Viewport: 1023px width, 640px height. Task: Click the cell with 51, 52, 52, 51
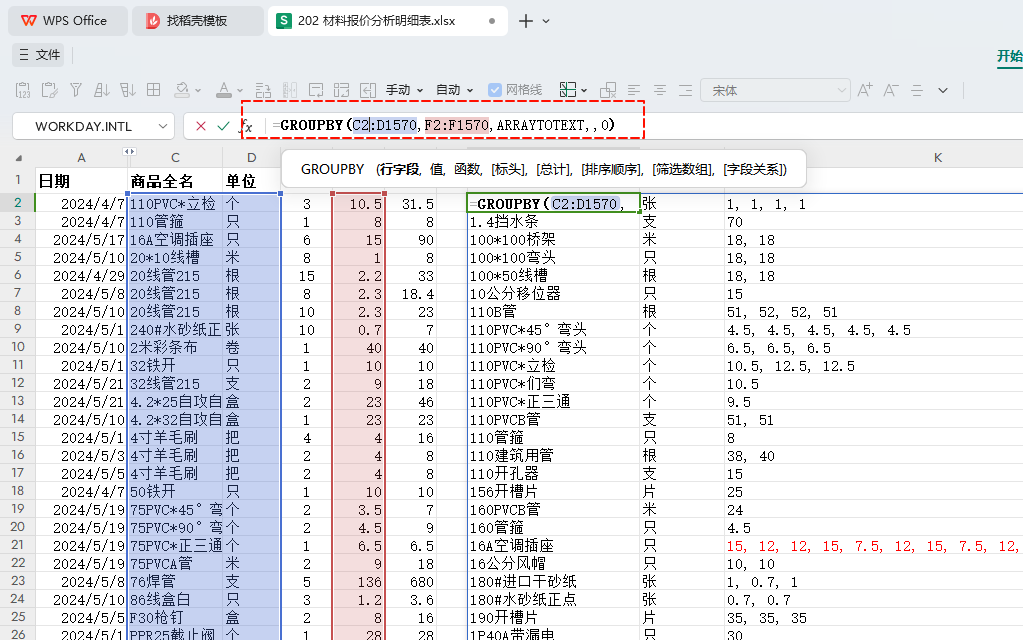pyautogui.click(x=874, y=312)
